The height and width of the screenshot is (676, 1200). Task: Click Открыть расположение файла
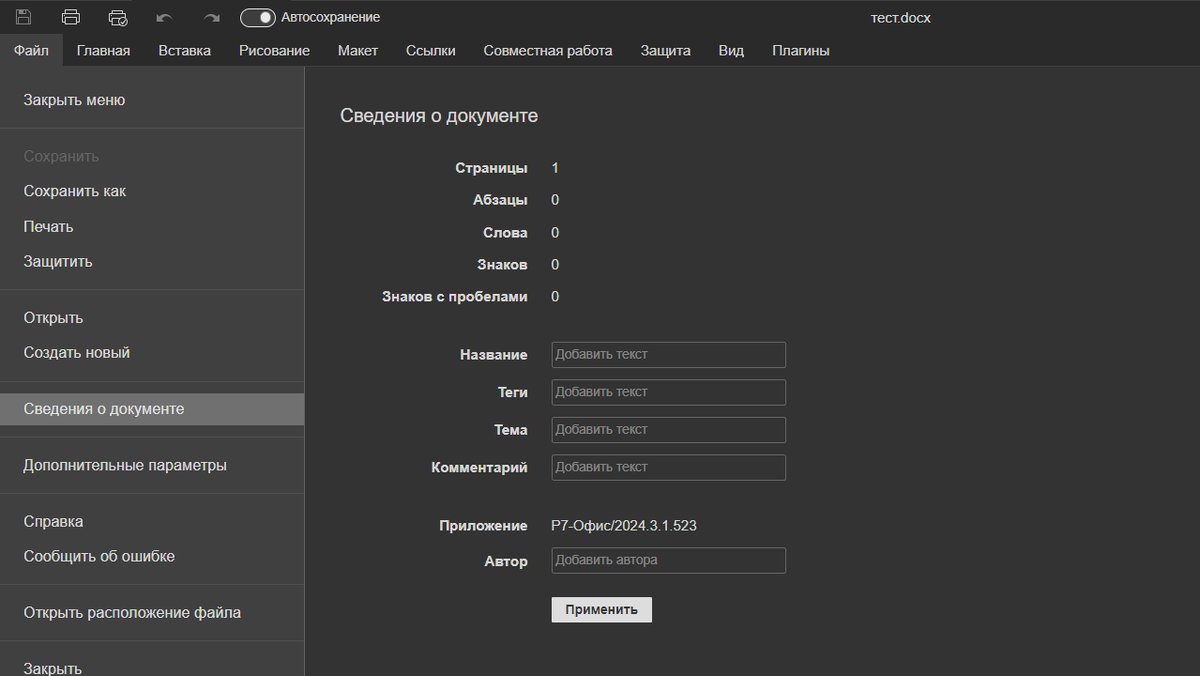pyautogui.click(x=152, y=613)
